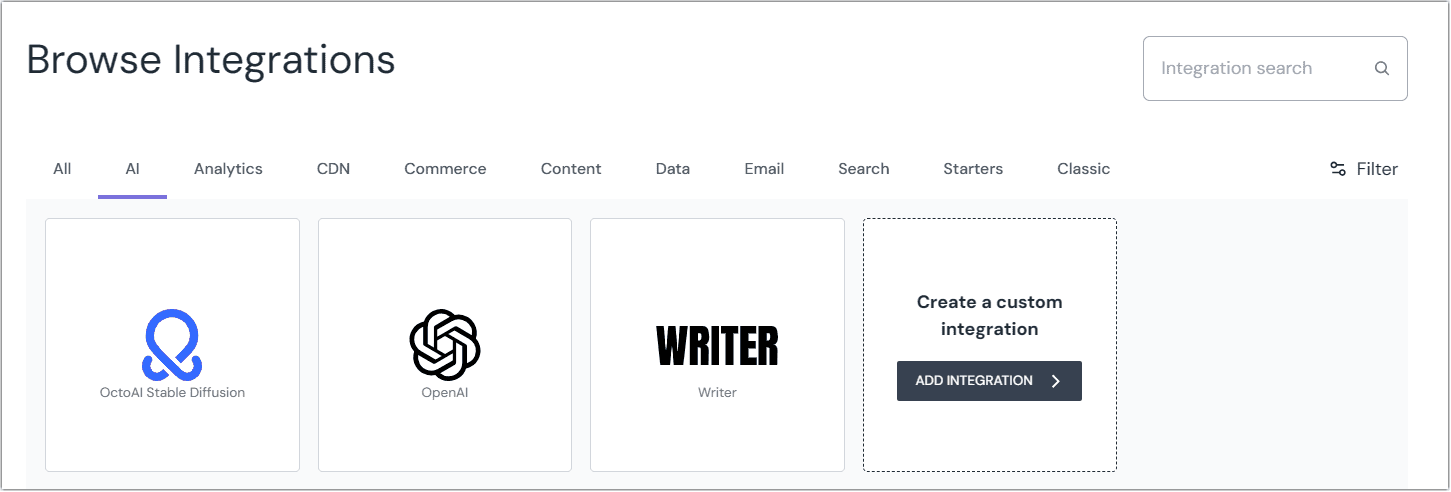The image size is (1451, 492).
Task: Select the Classic tab
Action: click(1083, 169)
